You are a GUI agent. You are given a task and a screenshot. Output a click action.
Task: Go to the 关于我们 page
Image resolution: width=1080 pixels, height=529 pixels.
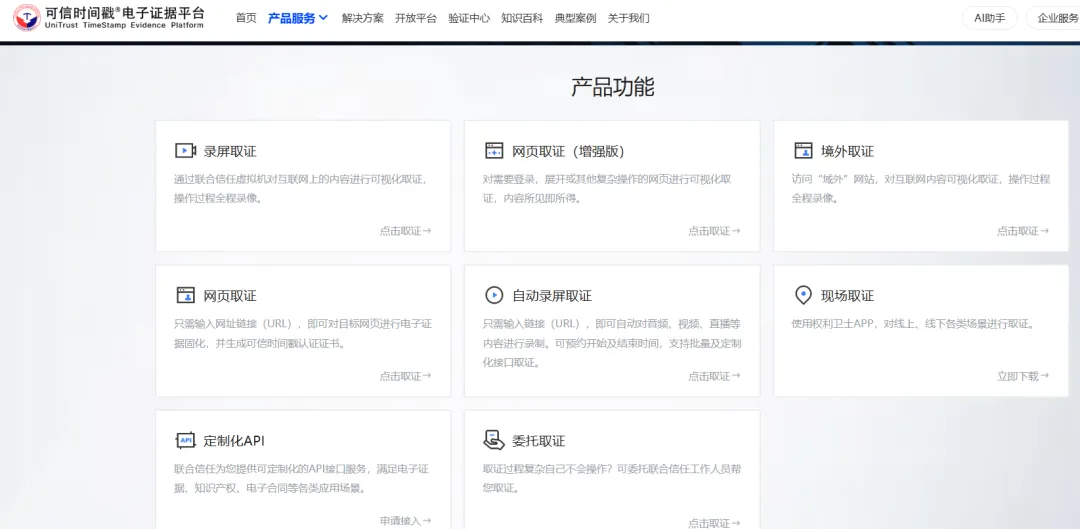[x=628, y=19]
